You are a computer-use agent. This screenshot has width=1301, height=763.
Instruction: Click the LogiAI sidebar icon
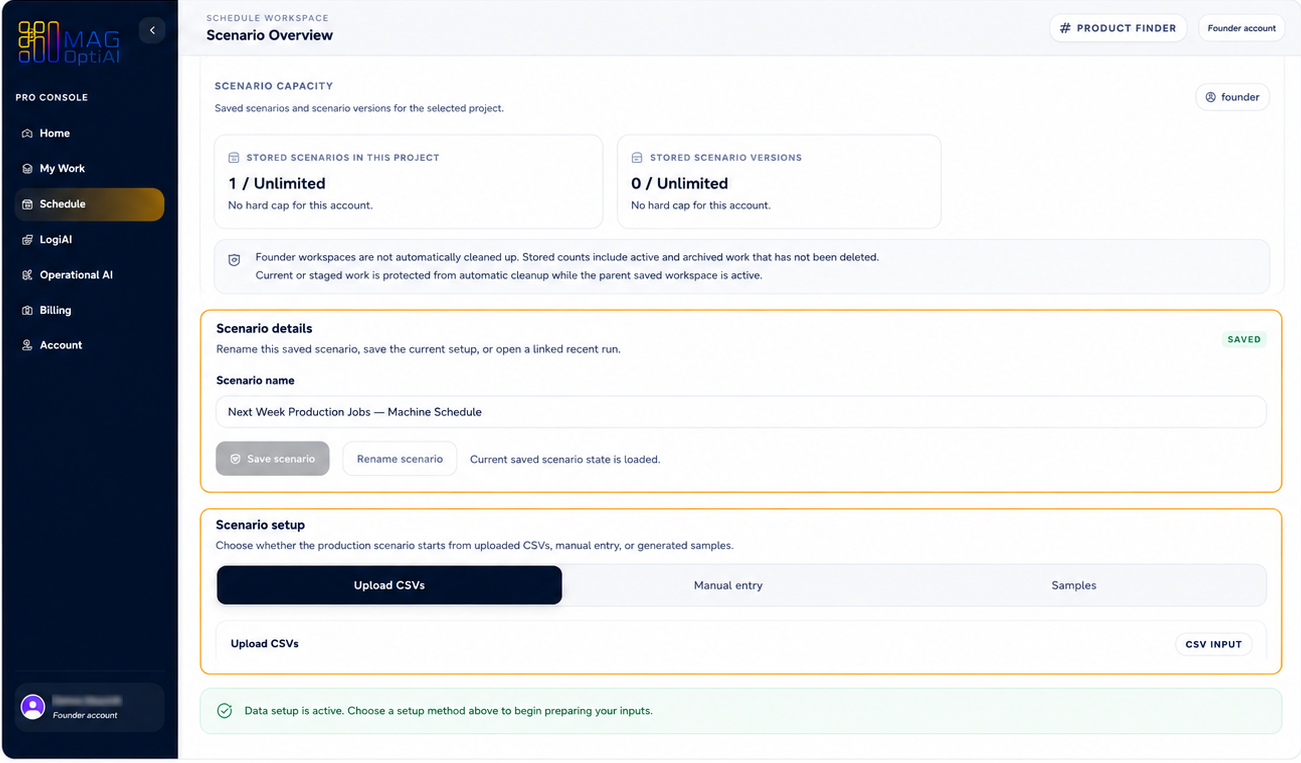point(27,240)
